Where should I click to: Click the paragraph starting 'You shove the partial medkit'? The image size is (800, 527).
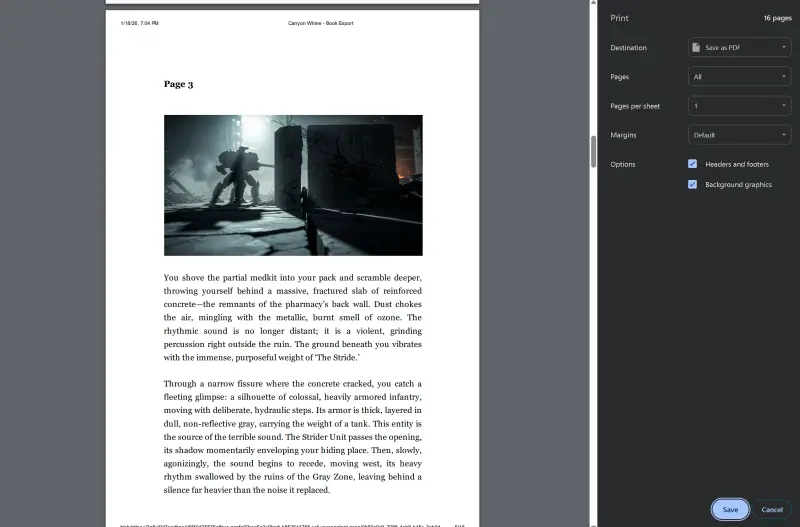click(x=293, y=317)
